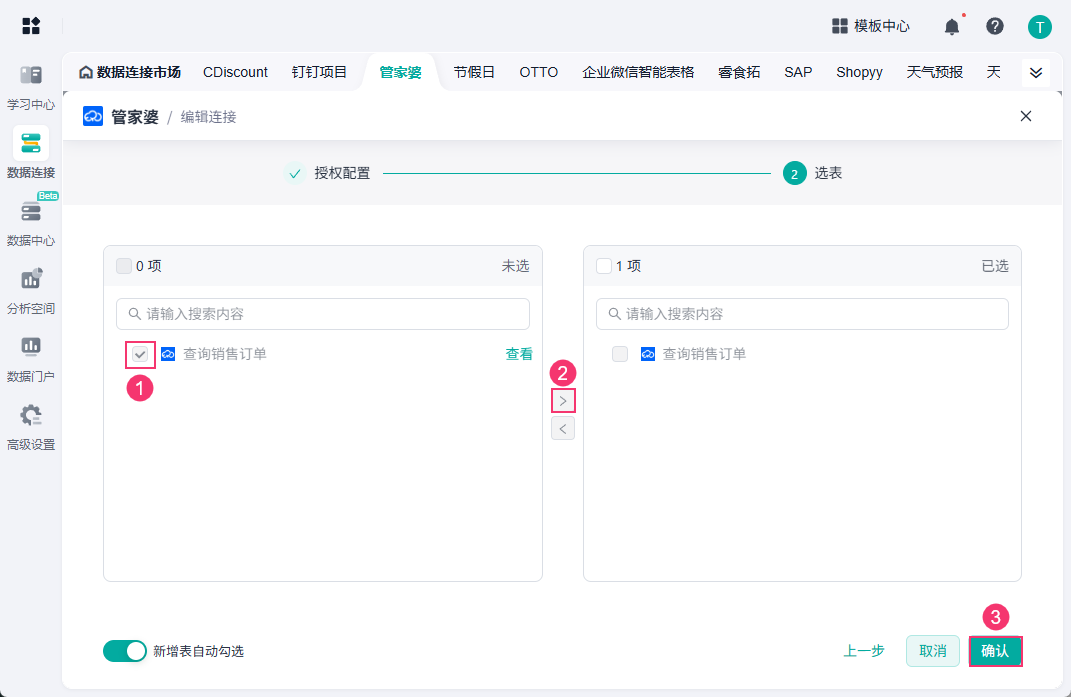Toggle select-all checkbox for 1 项 已选
1071x697 pixels.
coord(604,266)
